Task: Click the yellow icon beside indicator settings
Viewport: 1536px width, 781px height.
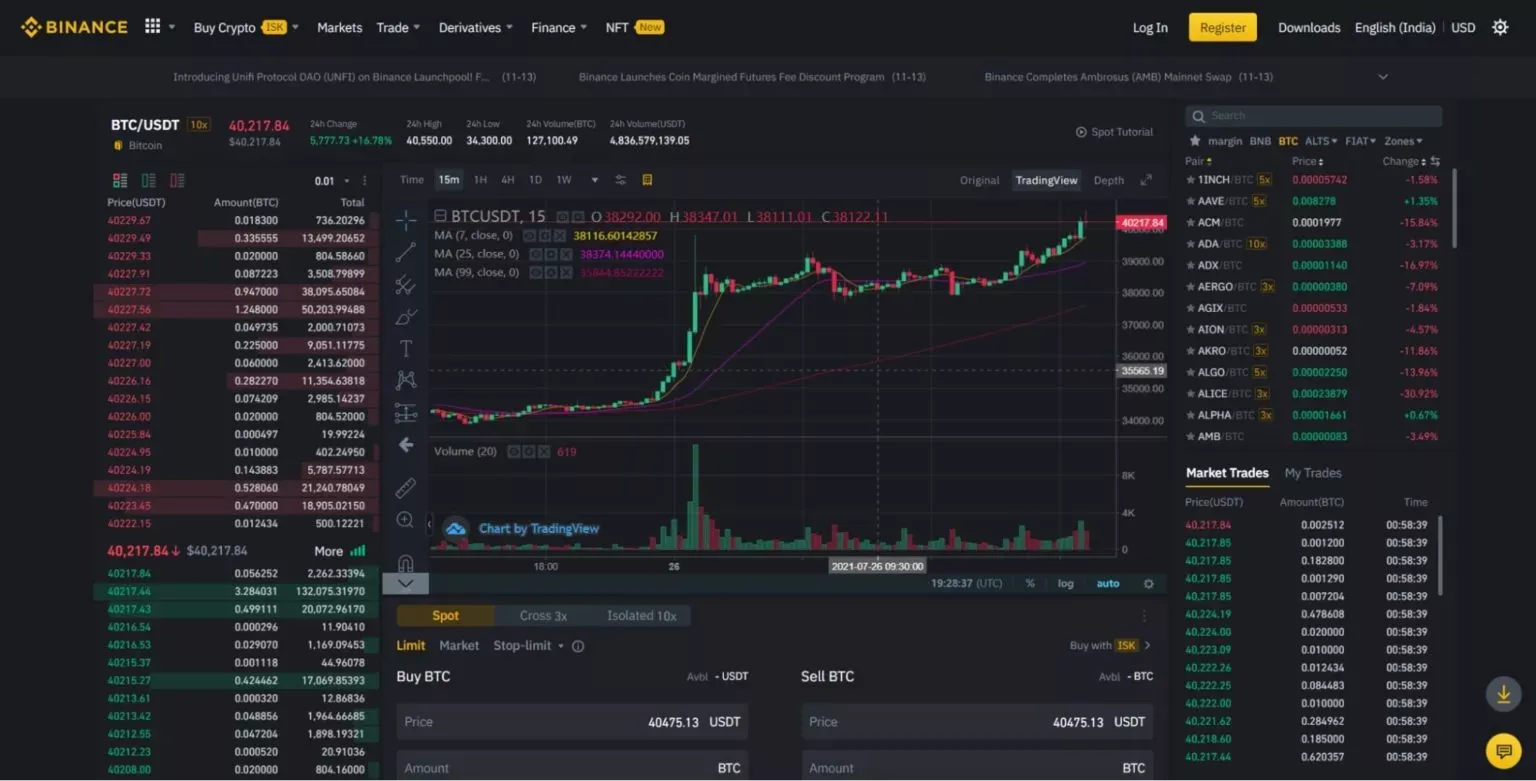Action: pyautogui.click(x=647, y=180)
